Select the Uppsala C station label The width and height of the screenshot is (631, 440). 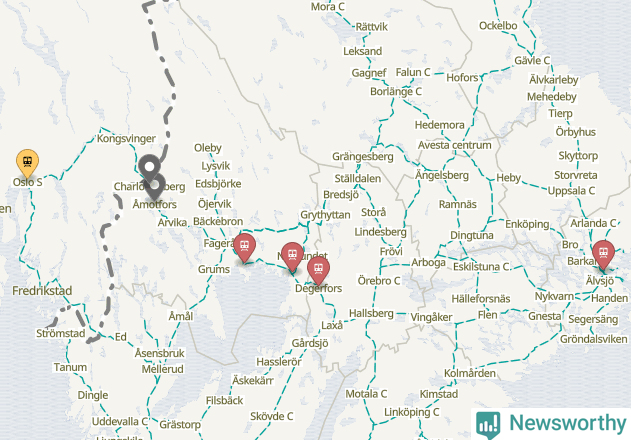pos(571,190)
